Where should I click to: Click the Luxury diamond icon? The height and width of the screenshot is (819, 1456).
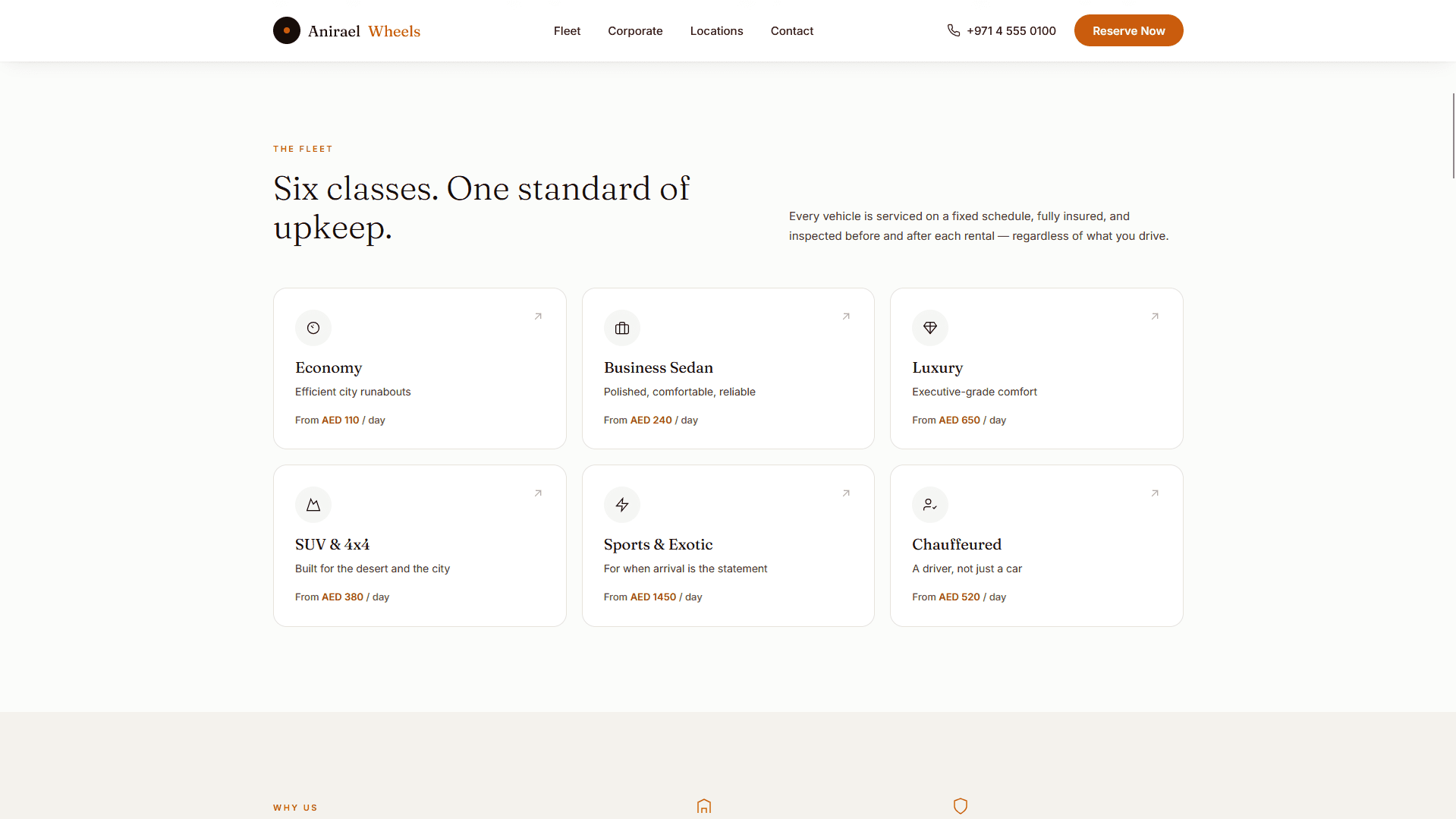(x=930, y=328)
